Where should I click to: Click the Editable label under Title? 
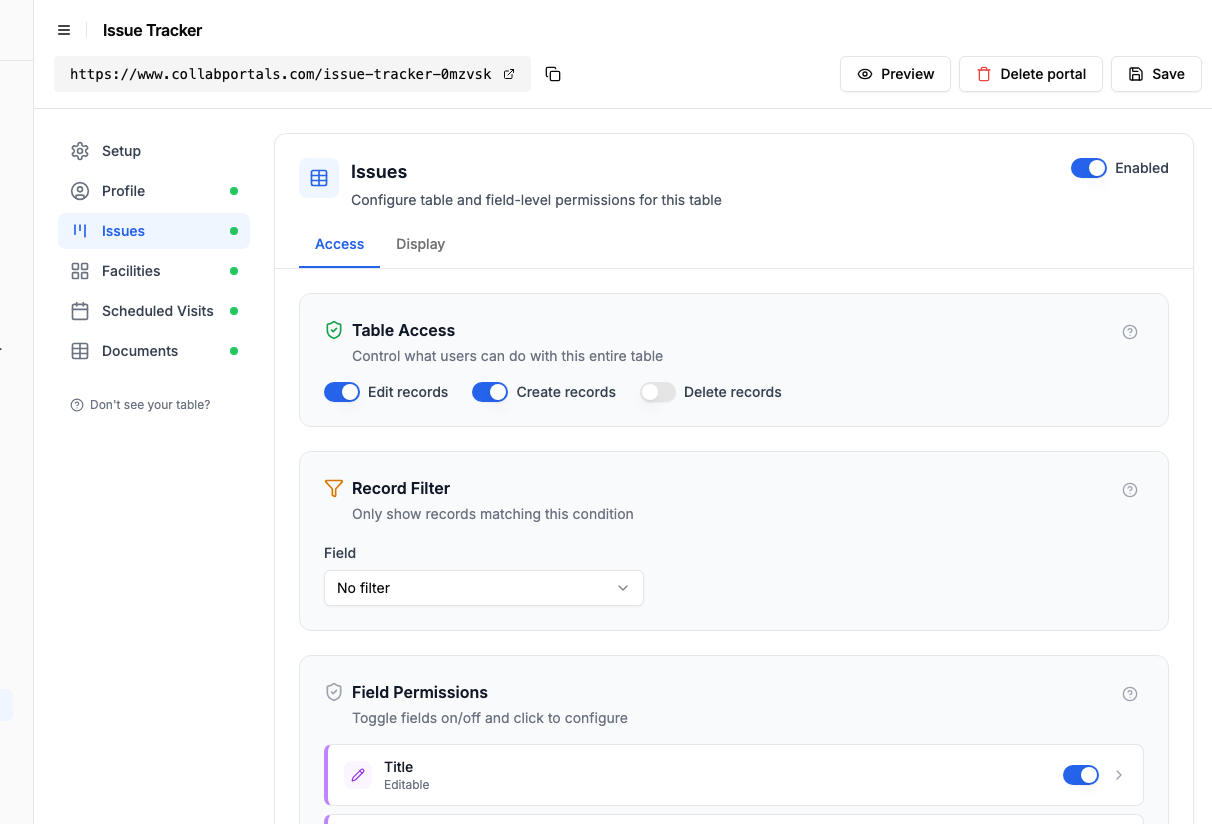pos(407,785)
